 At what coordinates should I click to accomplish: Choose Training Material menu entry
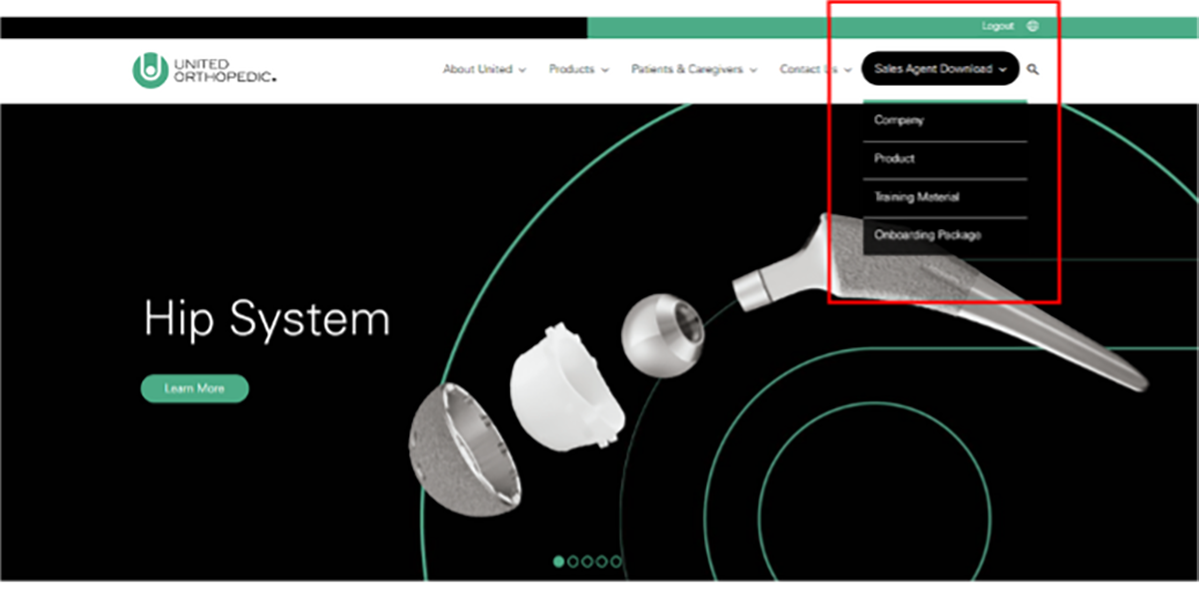(x=945, y=198)
